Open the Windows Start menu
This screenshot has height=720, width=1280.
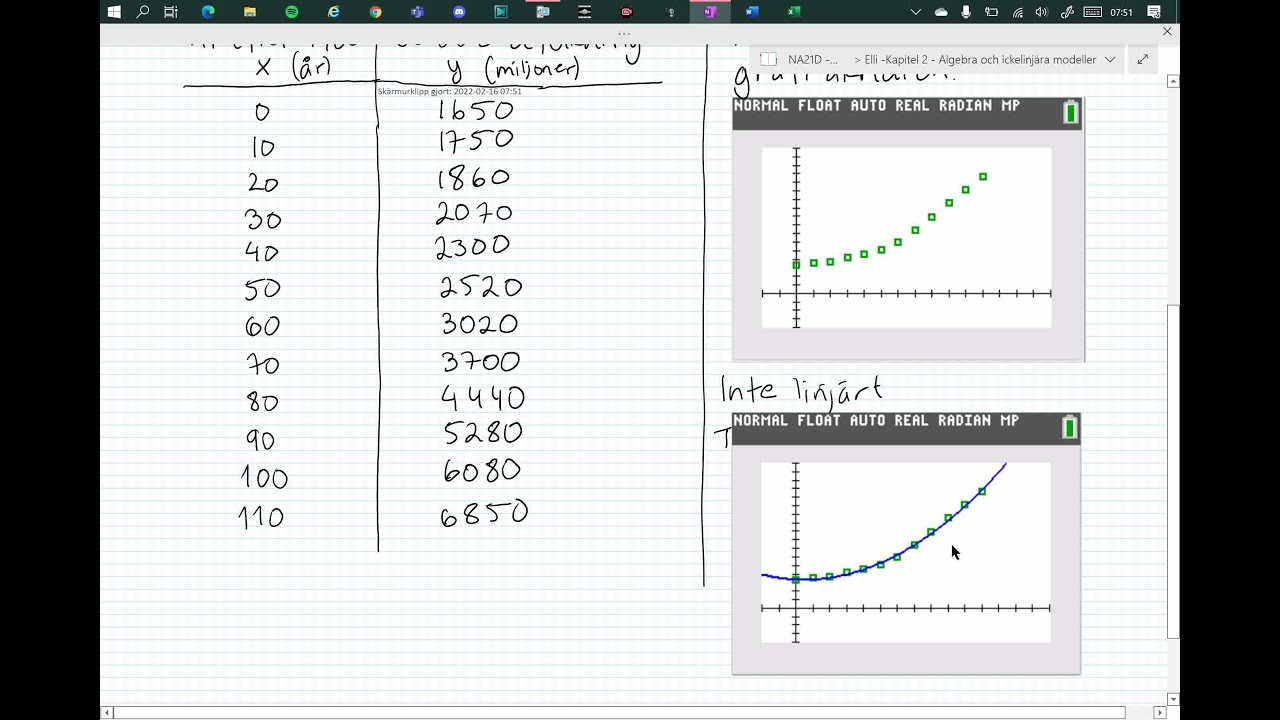click(113, 12)
